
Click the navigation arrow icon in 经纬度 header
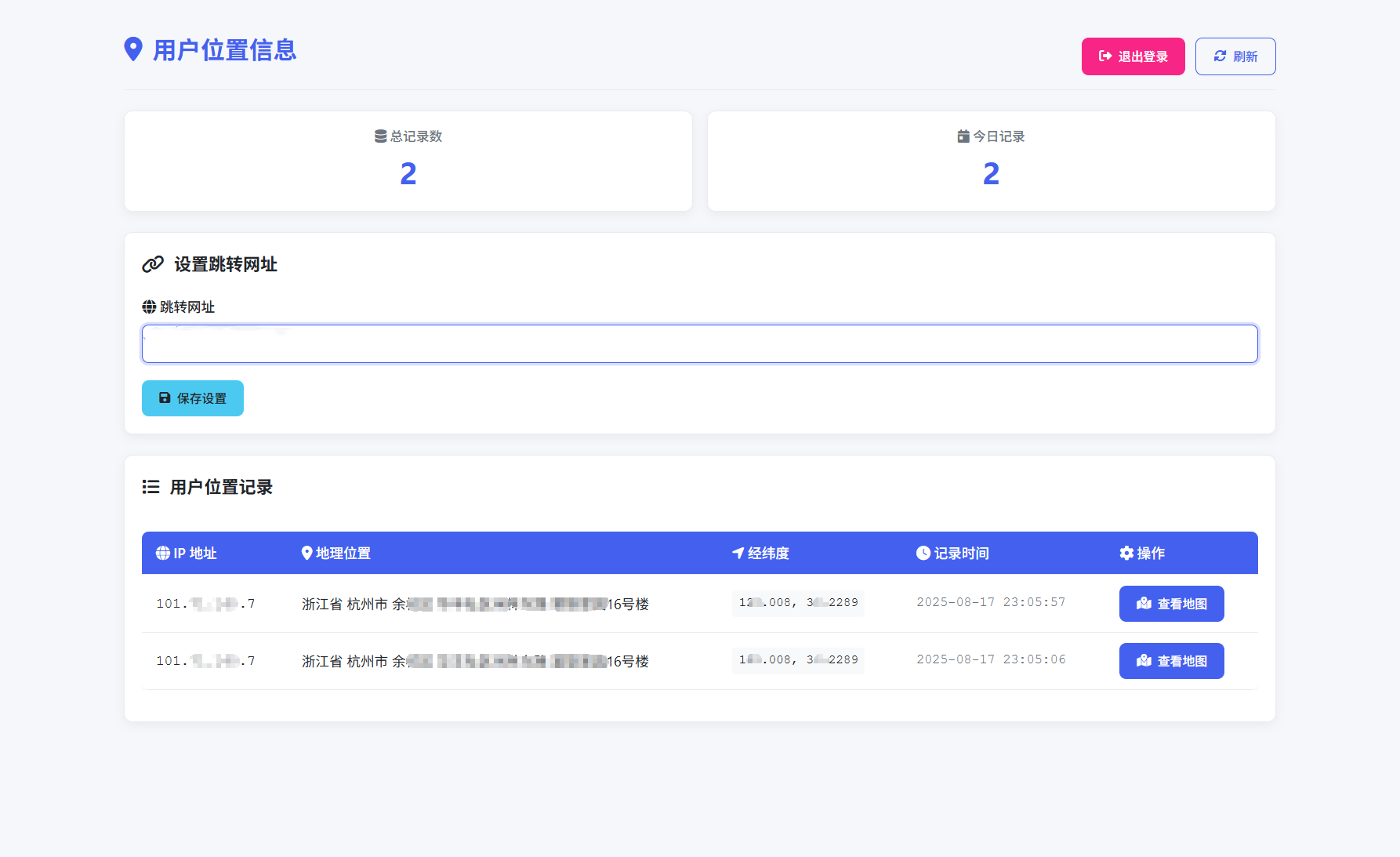[x=737, y=553]
